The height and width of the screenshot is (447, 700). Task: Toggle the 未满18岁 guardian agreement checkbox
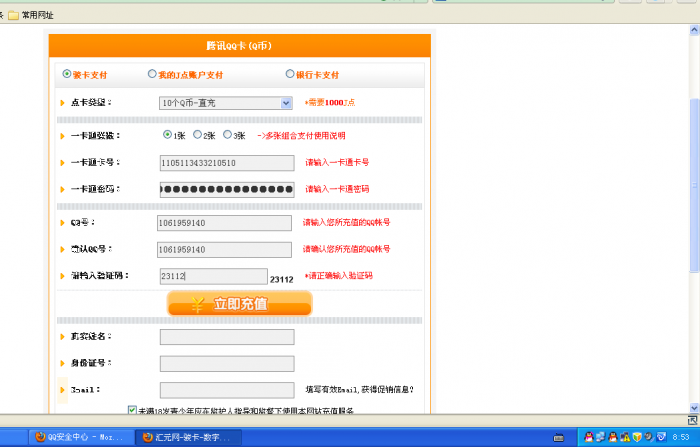pos(132,409)
